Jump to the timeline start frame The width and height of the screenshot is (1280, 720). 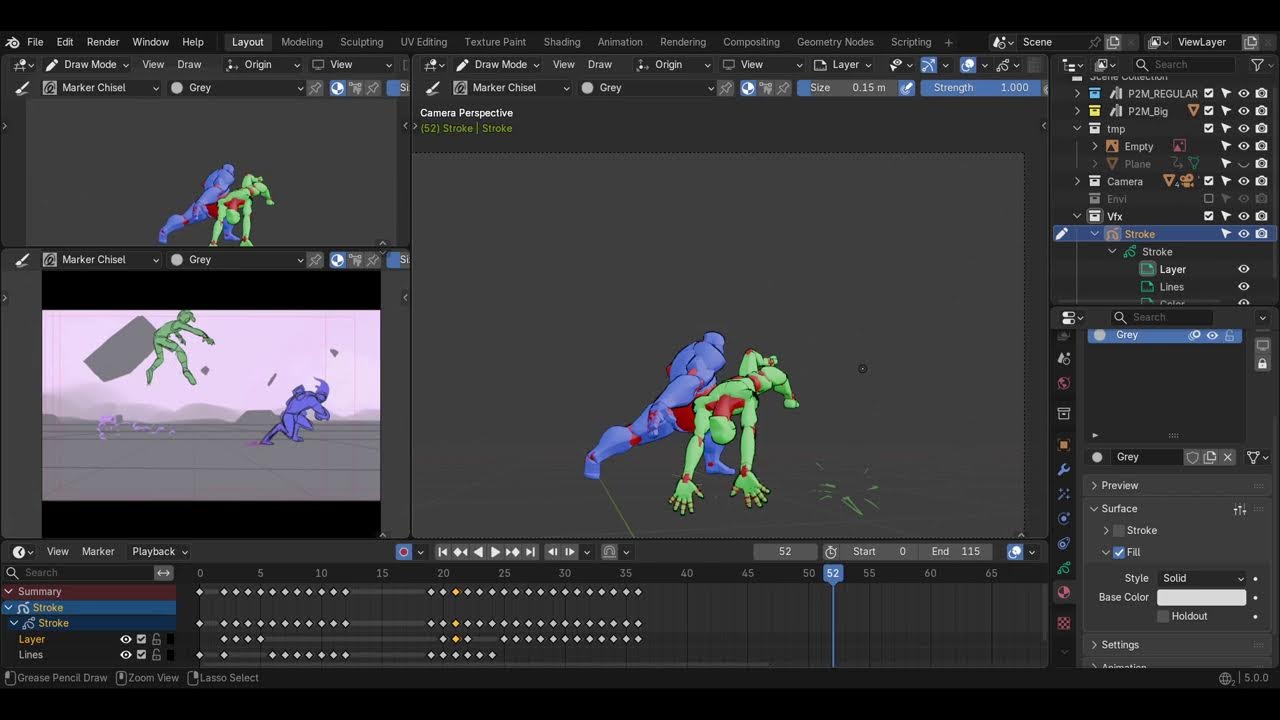click(442, 551)
